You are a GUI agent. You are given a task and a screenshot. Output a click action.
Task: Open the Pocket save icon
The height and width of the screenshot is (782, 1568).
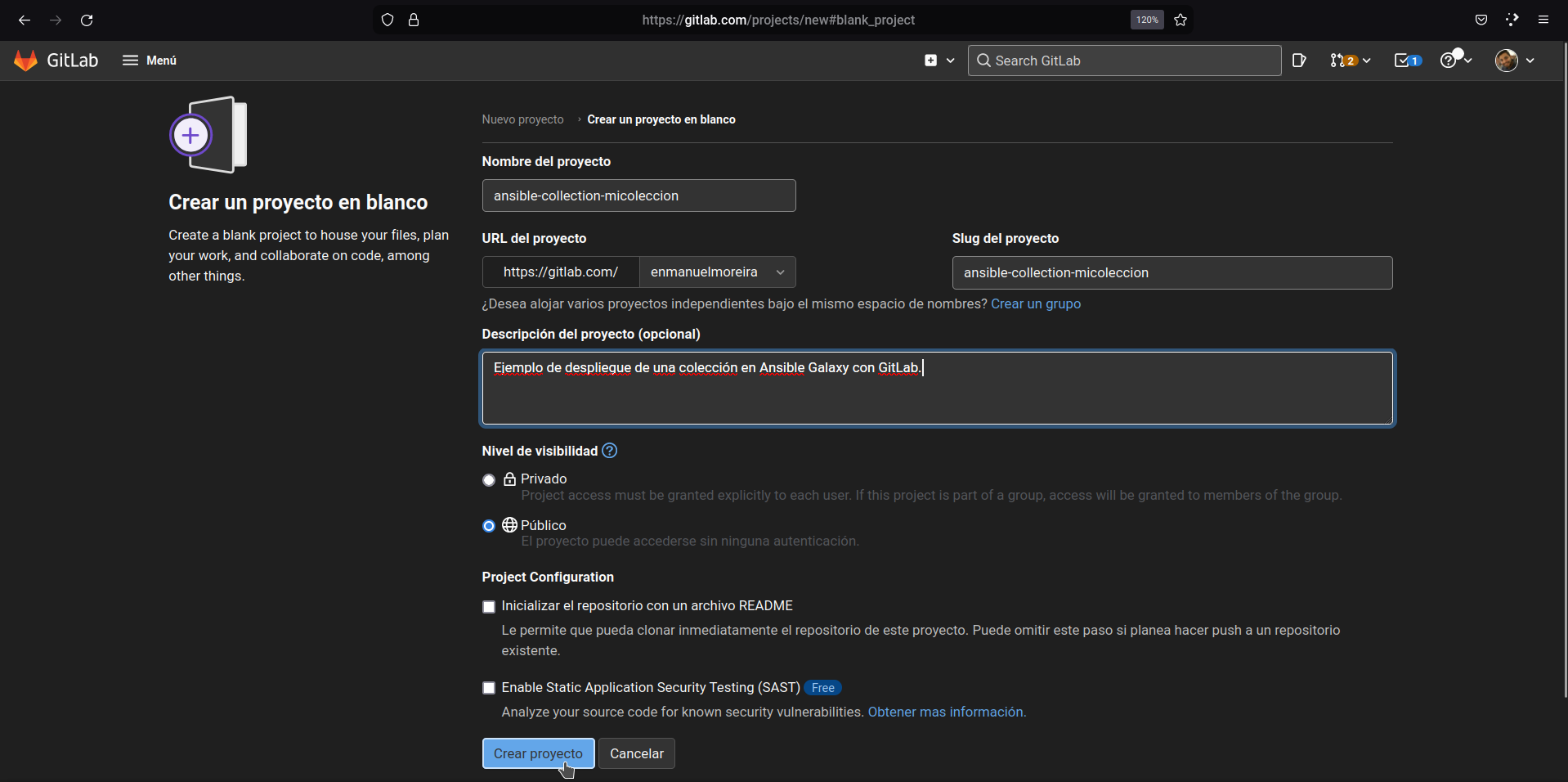coord(1481,20)
